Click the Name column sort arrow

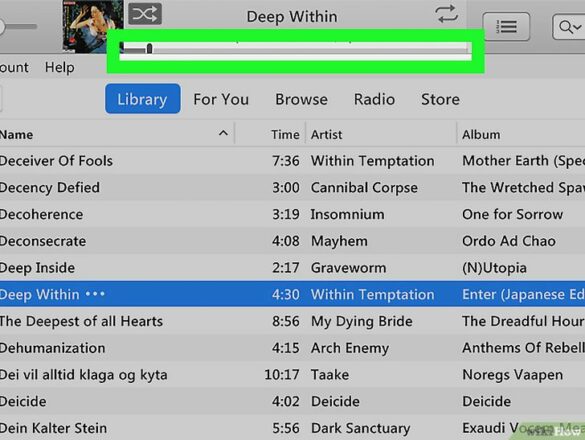click(x=223, y=133)
